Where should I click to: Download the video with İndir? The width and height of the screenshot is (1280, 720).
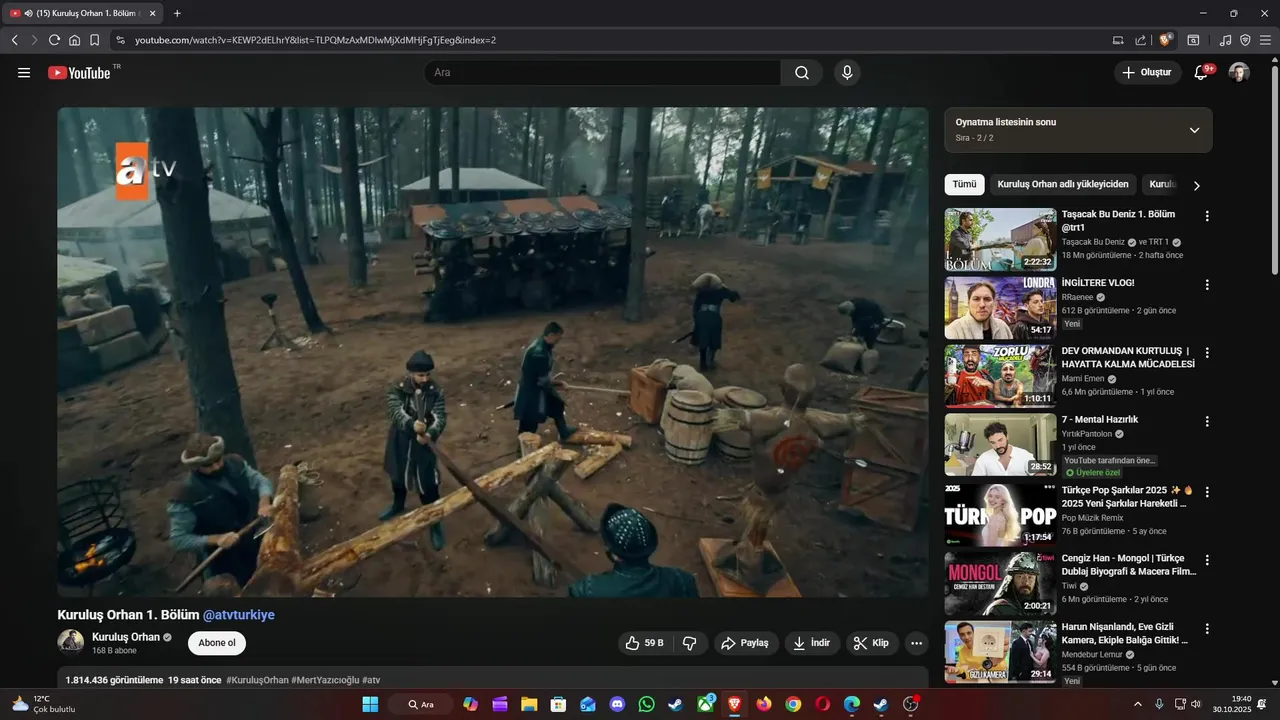click(x=812, y=643)
